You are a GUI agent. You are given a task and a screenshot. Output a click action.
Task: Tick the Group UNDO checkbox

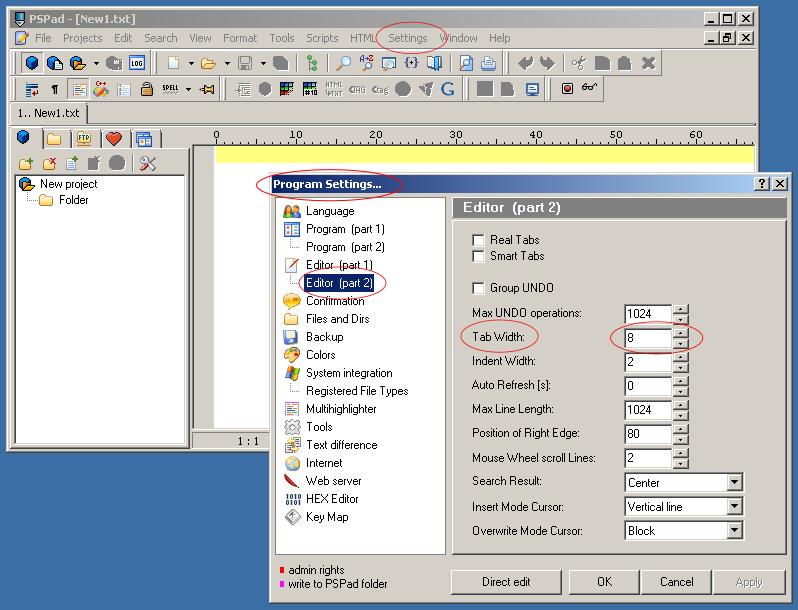click(x=478, y=288)
